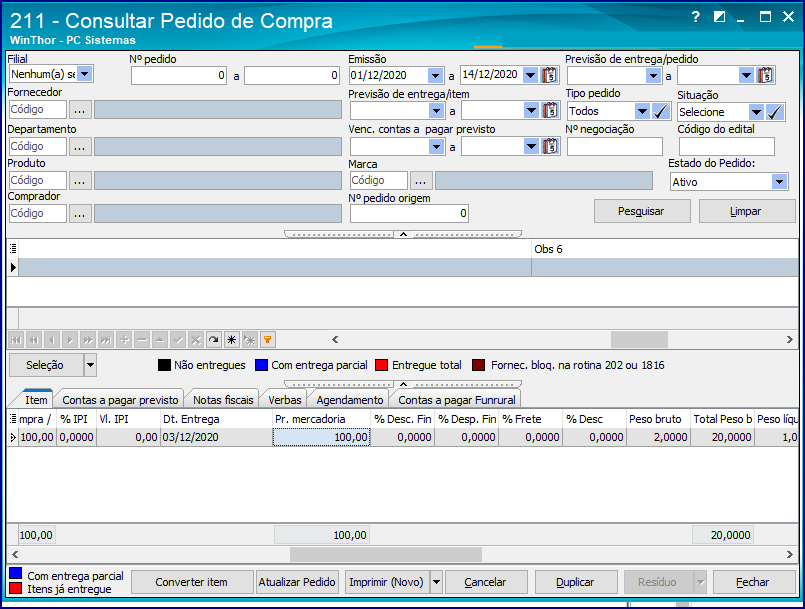Open the upper grid column selector icon
This screenshot has height=609, width=805.
[13, 249]
